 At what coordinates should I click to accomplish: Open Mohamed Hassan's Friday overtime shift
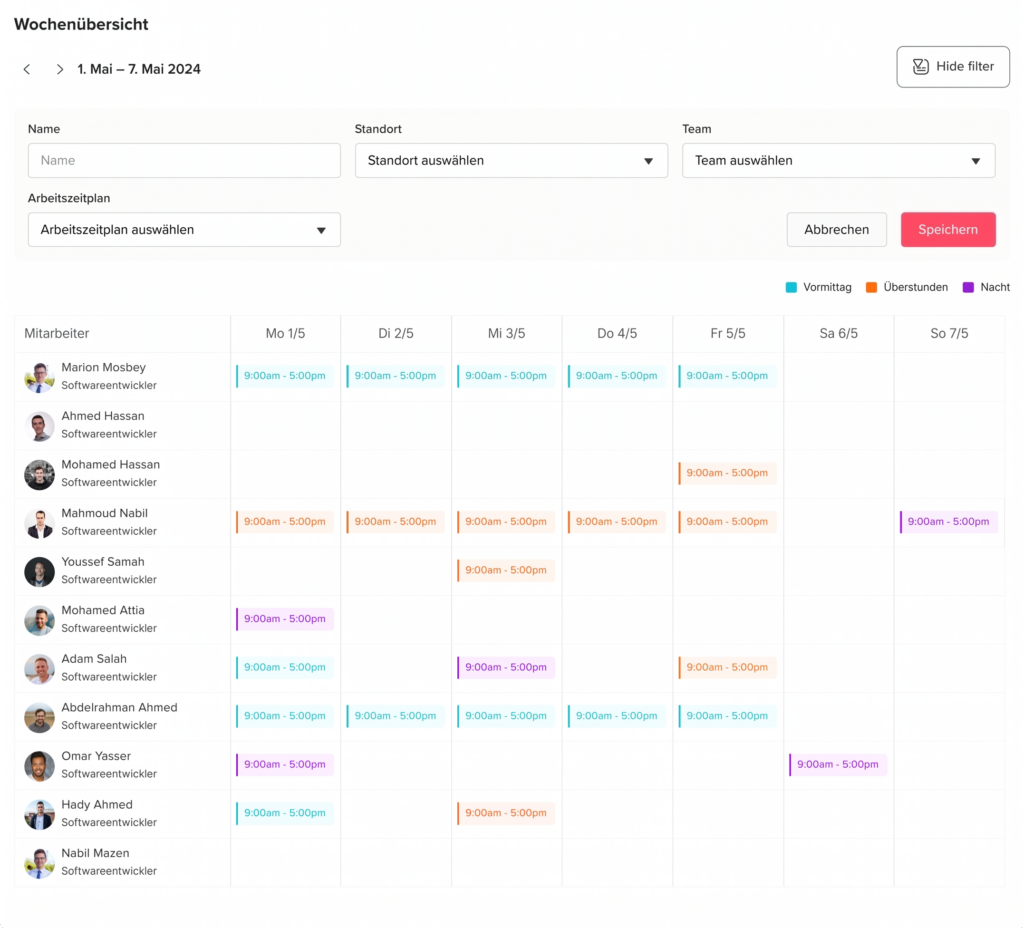727,473
